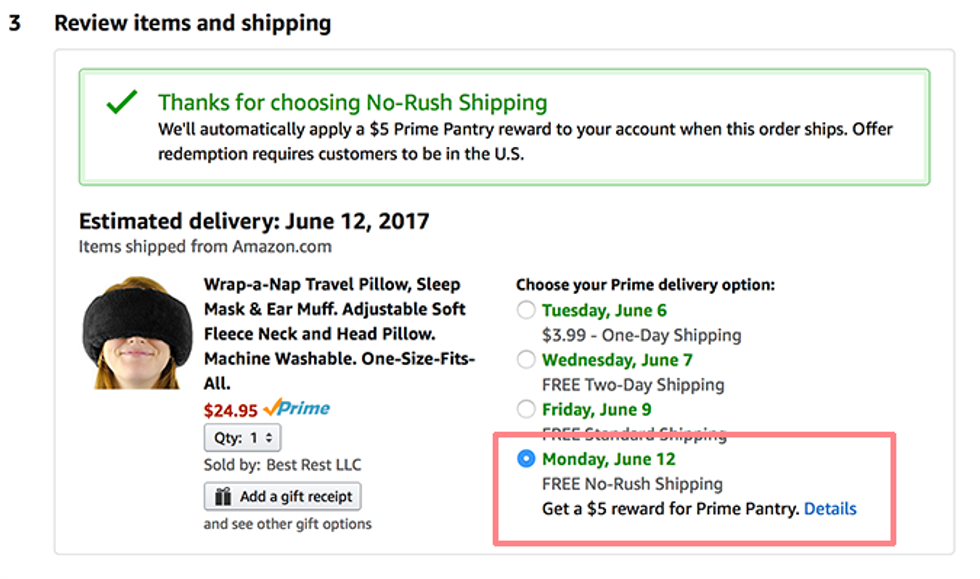980x579 pixels.
Task: Click the "Review items and shipping" heading
Action: point(192,23)
